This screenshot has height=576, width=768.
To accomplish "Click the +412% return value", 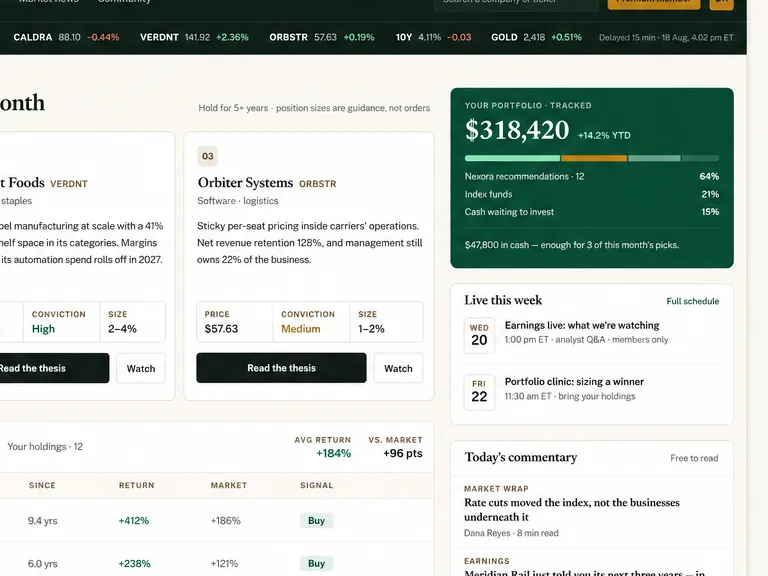I will (x=134, y=521).
